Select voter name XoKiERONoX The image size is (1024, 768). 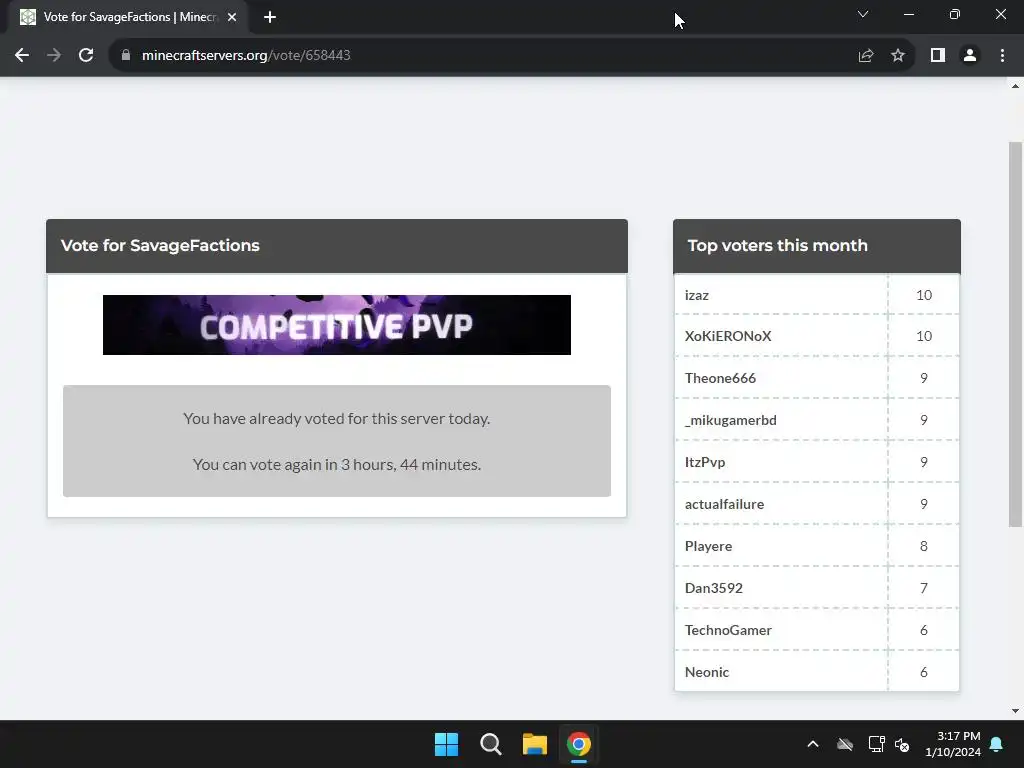click(728, 336)
